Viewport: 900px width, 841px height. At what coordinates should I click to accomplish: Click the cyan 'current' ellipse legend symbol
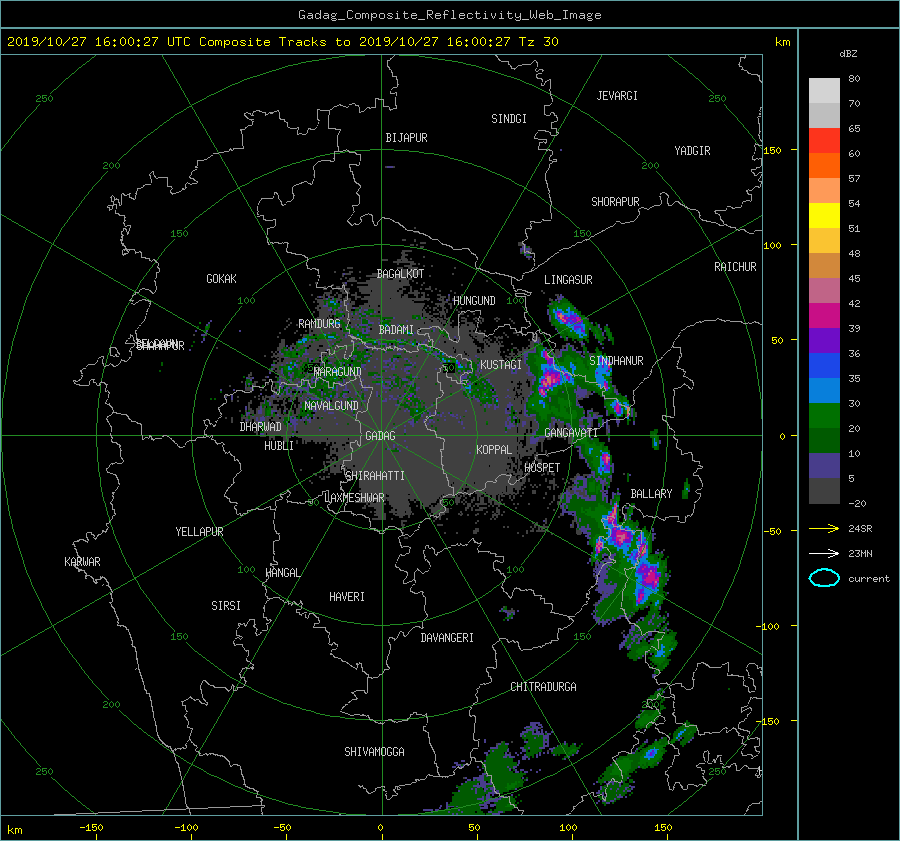pyautogui.click(x=824, y=578)
